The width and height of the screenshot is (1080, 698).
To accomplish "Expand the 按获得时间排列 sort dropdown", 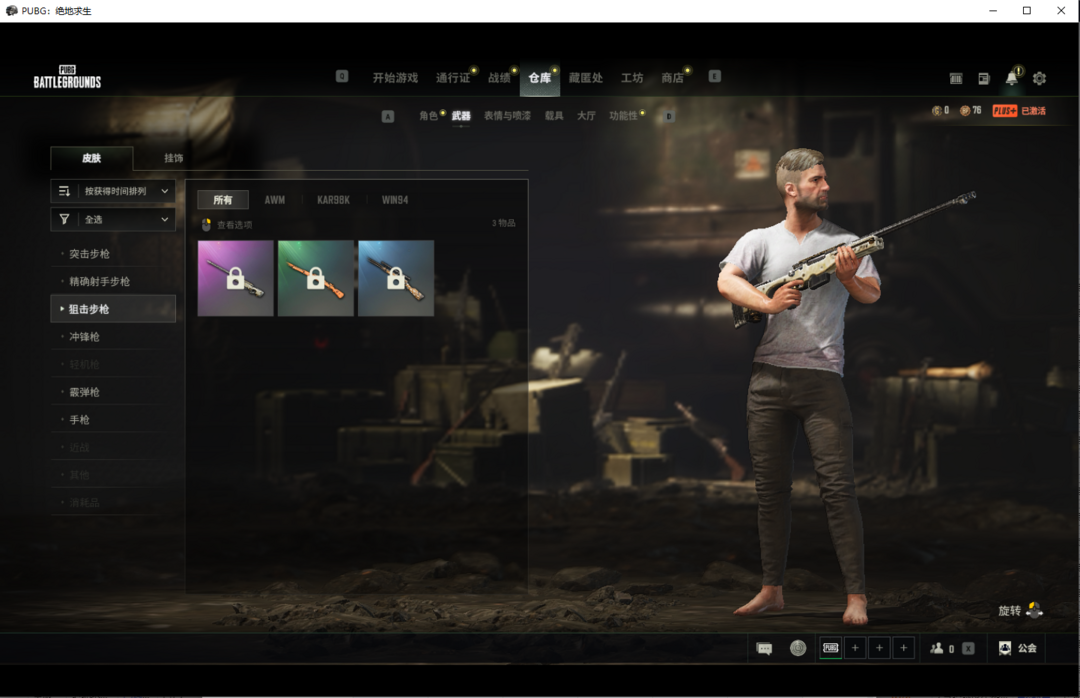I will pyautogui.click(x=113, y=191).
